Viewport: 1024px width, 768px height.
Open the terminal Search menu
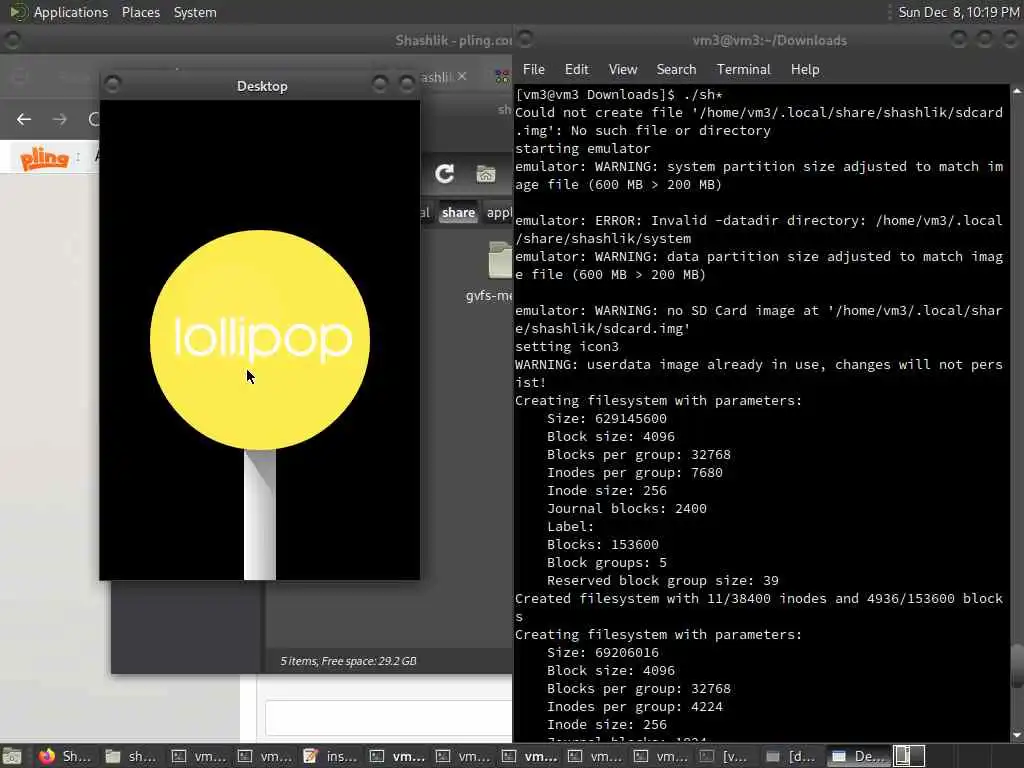click(676, 69)
